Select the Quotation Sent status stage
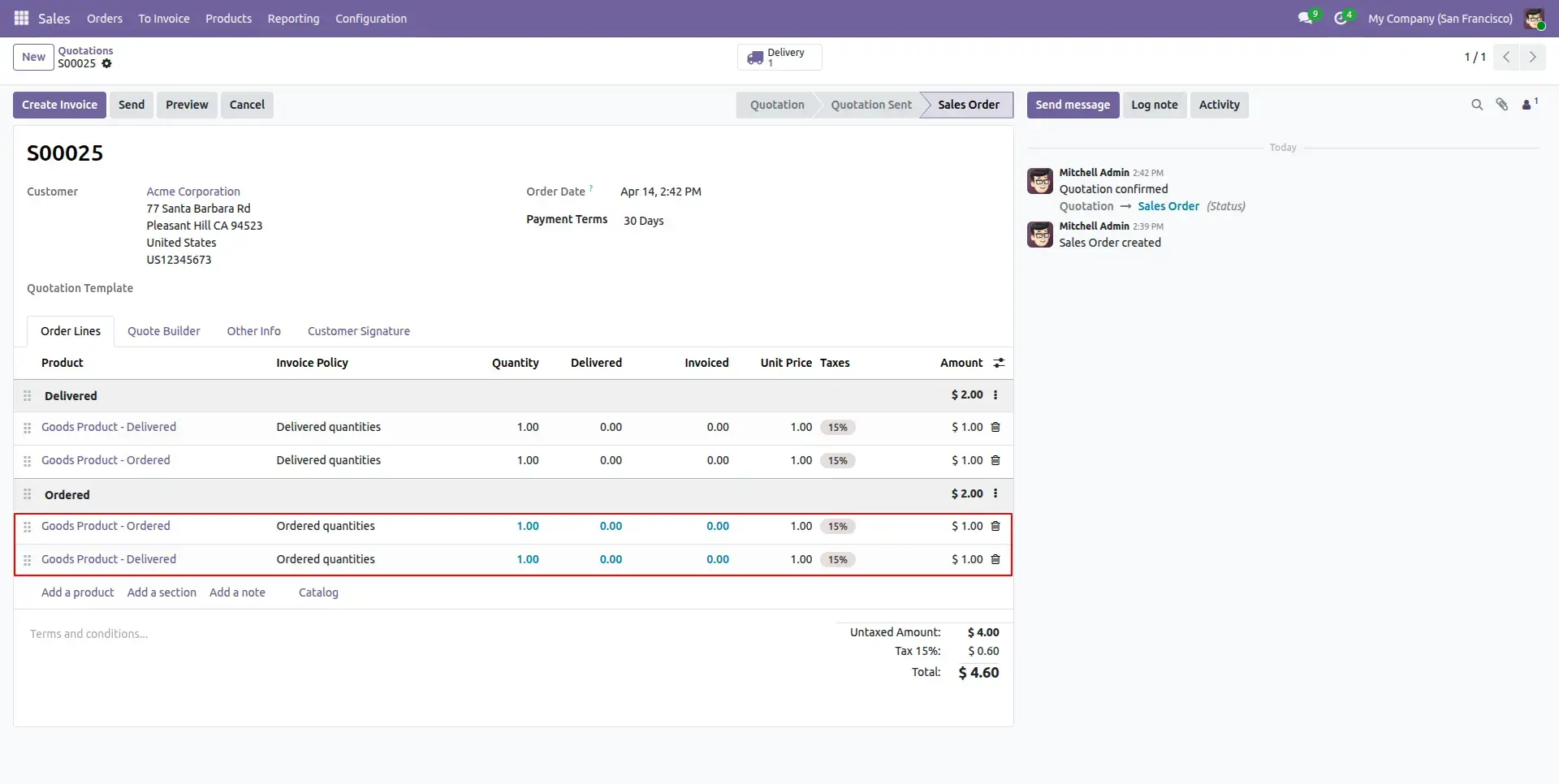 [x=870, y=105]
